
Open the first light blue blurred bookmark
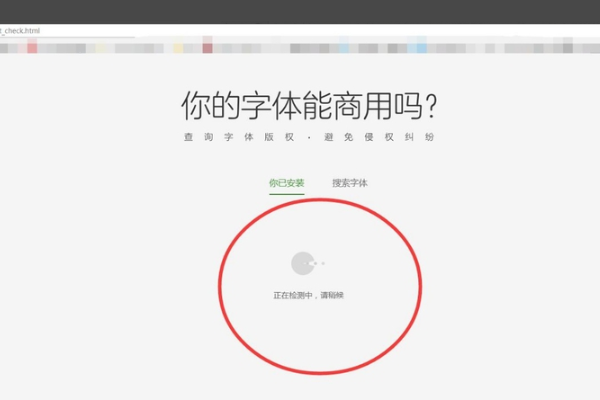point(344,48)
